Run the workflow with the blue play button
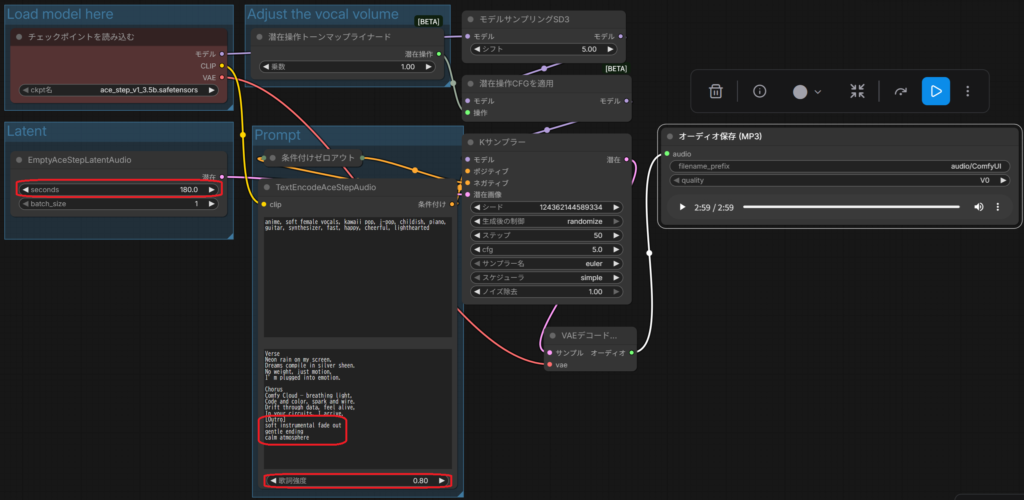The height and width of the screenshot is (500, 1024). click(x=935, y=91)
